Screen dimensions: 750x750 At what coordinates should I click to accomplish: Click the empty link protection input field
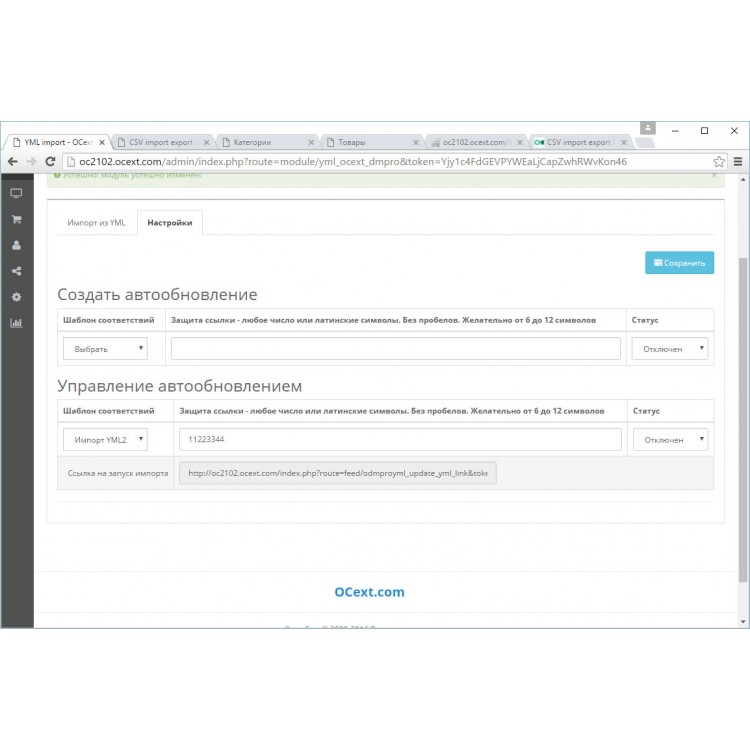point(396,349)
